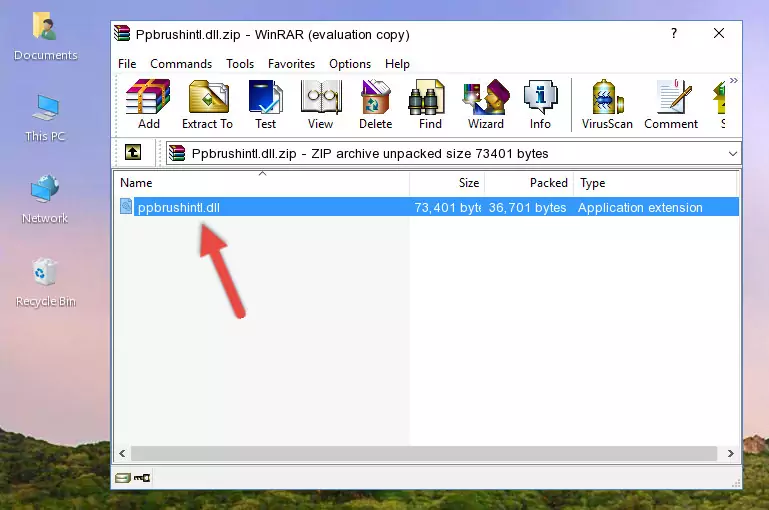Select the This PC desktop icon
The height and width of the screenshot is (510, 769).
click(x=45, y=118)
